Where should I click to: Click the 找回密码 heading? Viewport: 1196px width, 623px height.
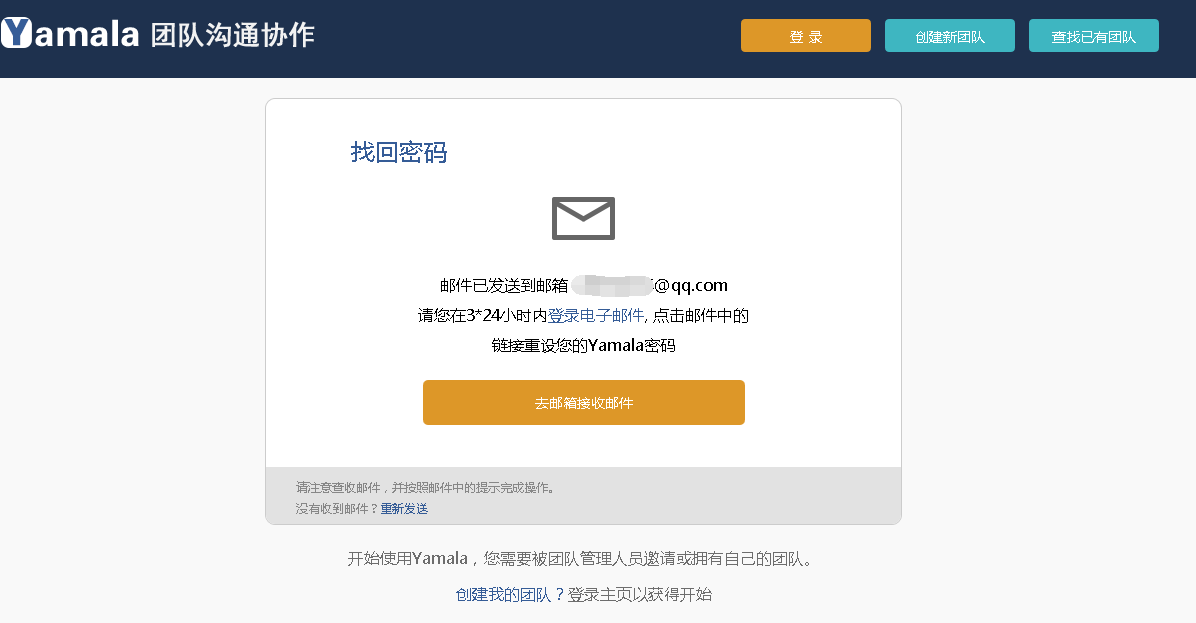point(398,152)
